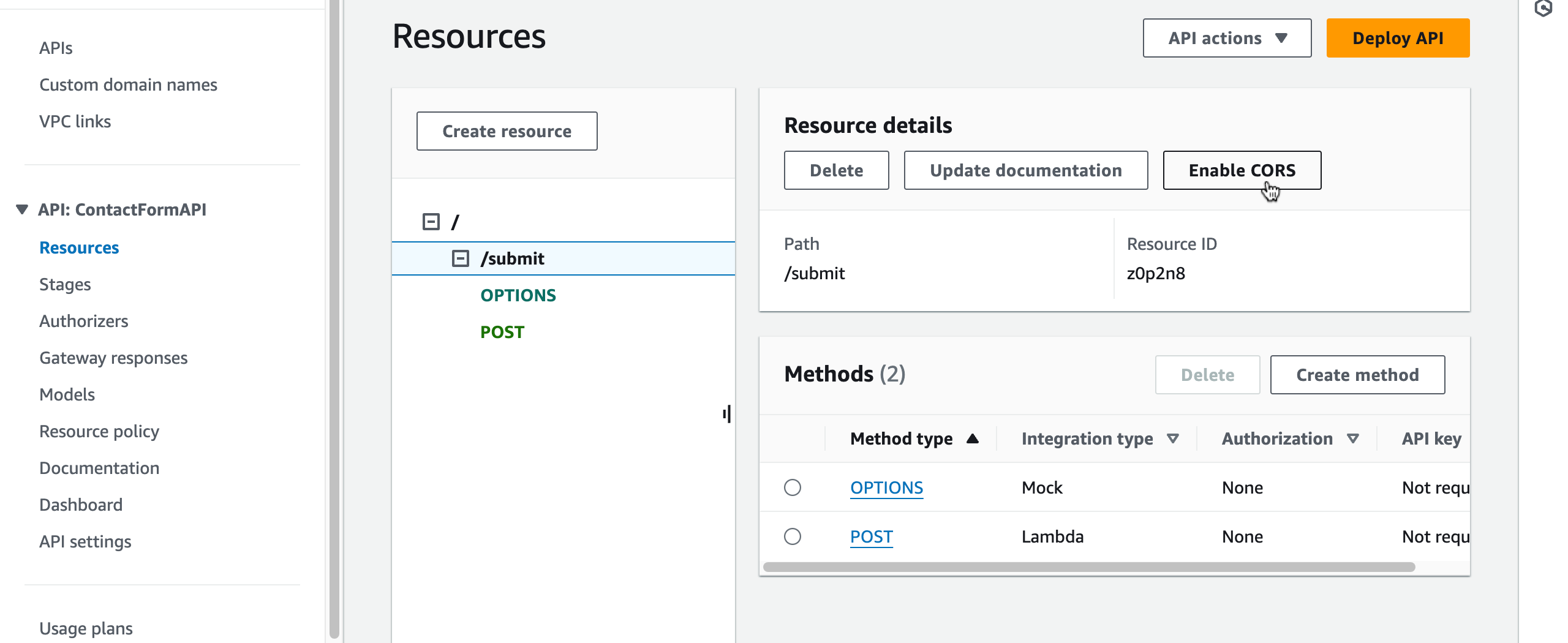Select the OPTIONS method radio button

793,487
